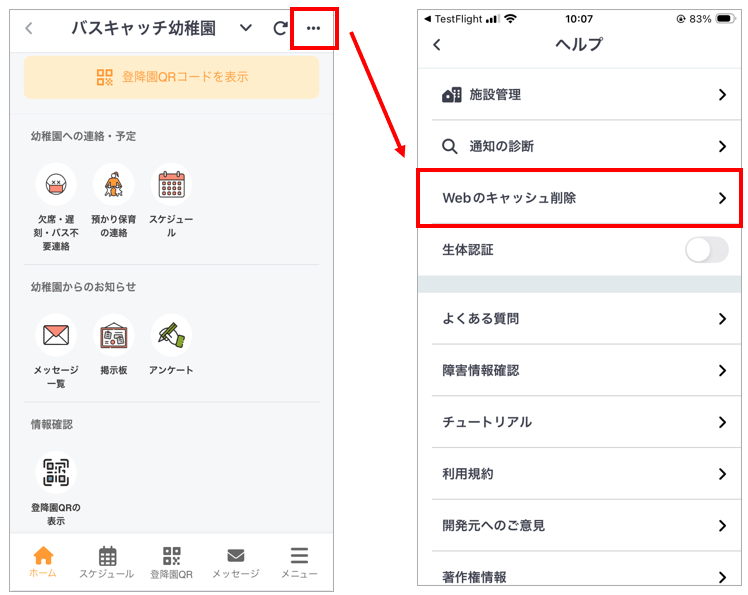Image resolution: width=748 pixels, height=595 pixels.
Task: Open 施設管理 row
Action: point(579,94)
